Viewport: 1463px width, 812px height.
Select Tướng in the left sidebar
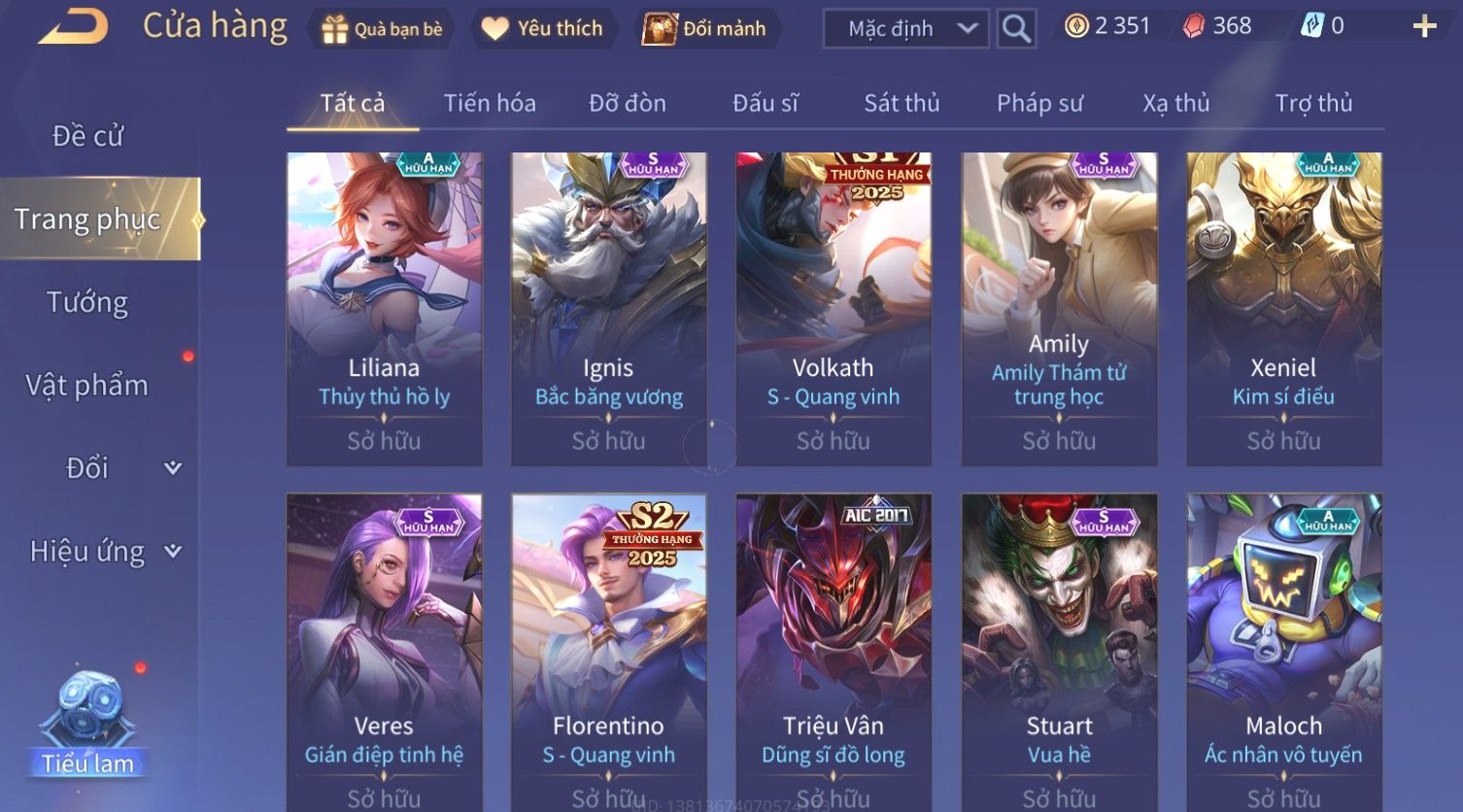87,302
